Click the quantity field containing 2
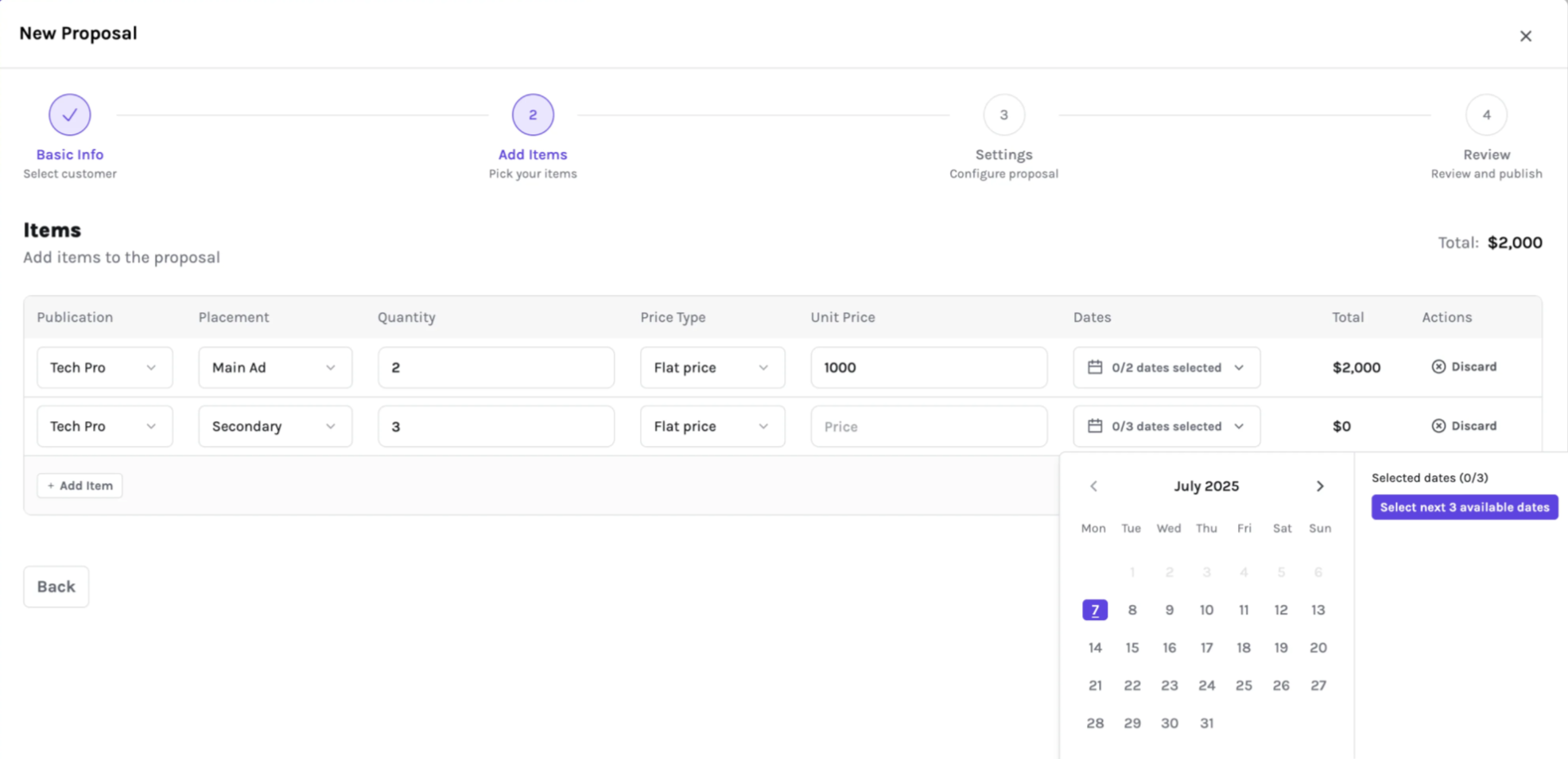The width and height of the screenshot is (1568, 759). (x=496, y=367)
